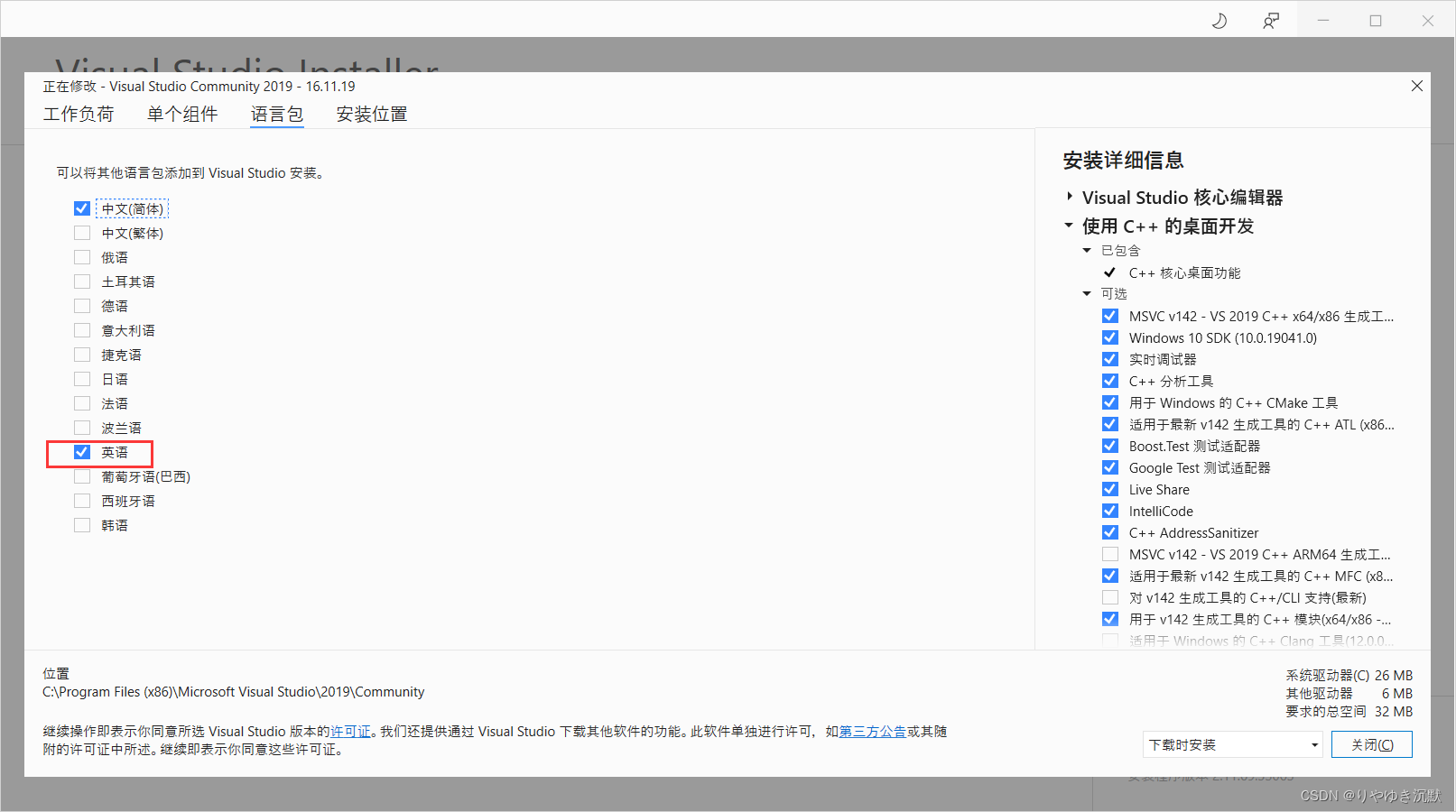Uncheck C++ AddressSanitizer component

1110,532
